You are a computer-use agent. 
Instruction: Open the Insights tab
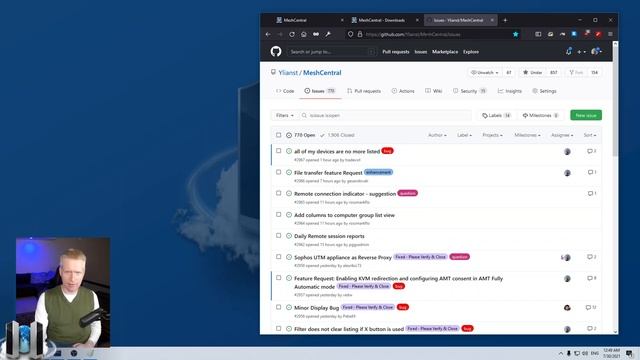(509, 91)
